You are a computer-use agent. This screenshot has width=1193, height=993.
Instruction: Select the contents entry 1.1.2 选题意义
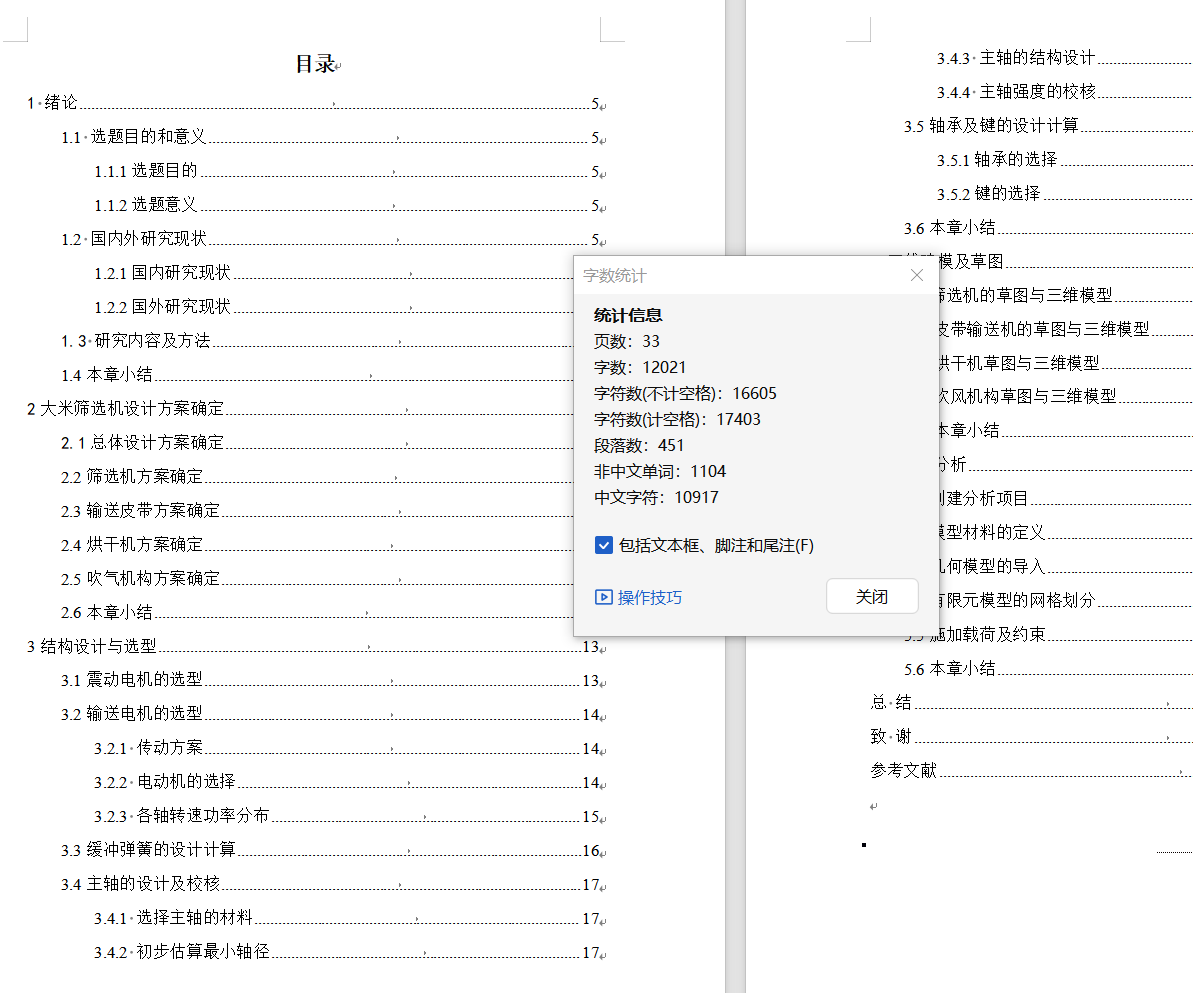(x=351, y=205)
